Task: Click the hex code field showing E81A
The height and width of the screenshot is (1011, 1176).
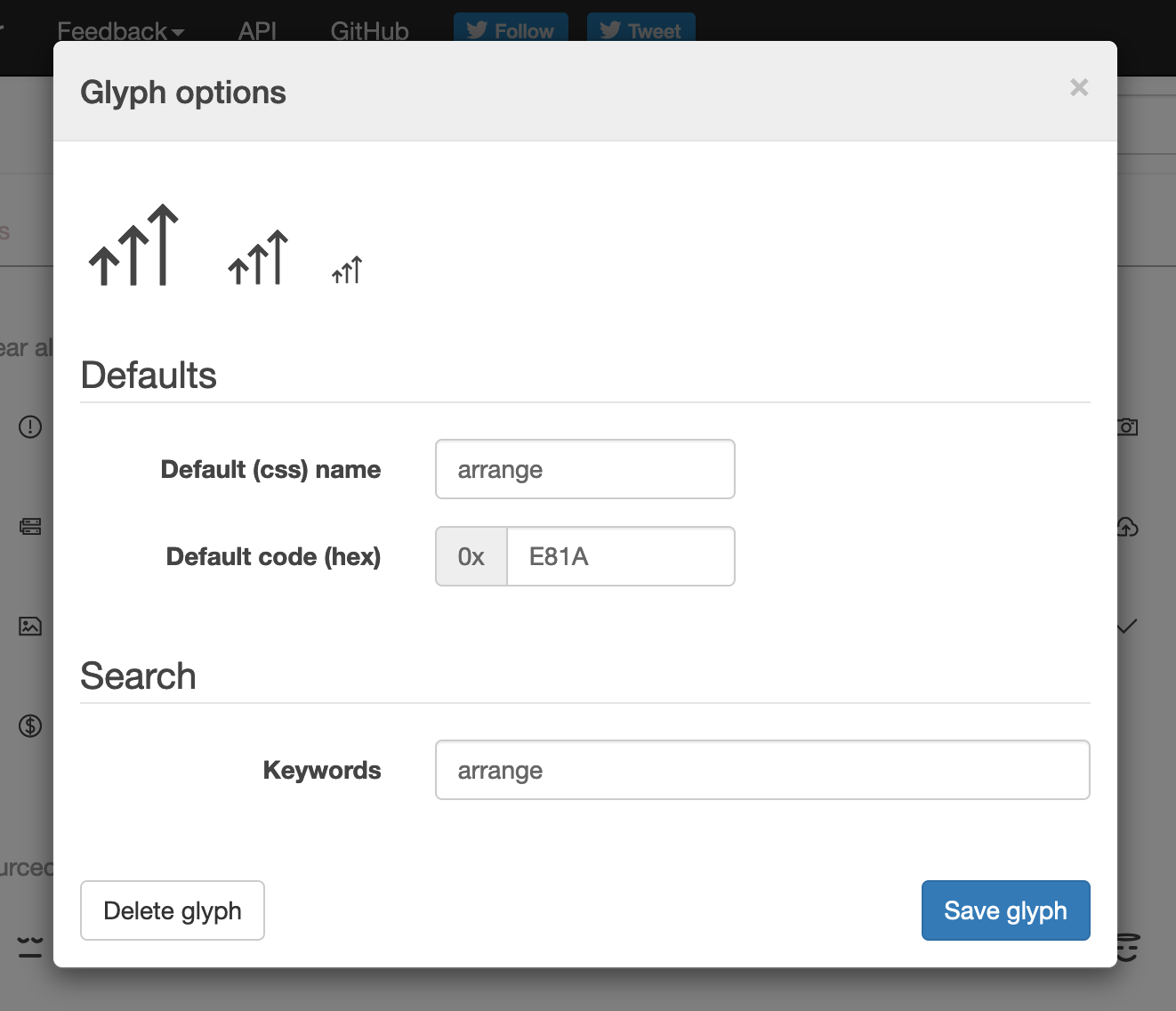Action: [x=620, y=556]
